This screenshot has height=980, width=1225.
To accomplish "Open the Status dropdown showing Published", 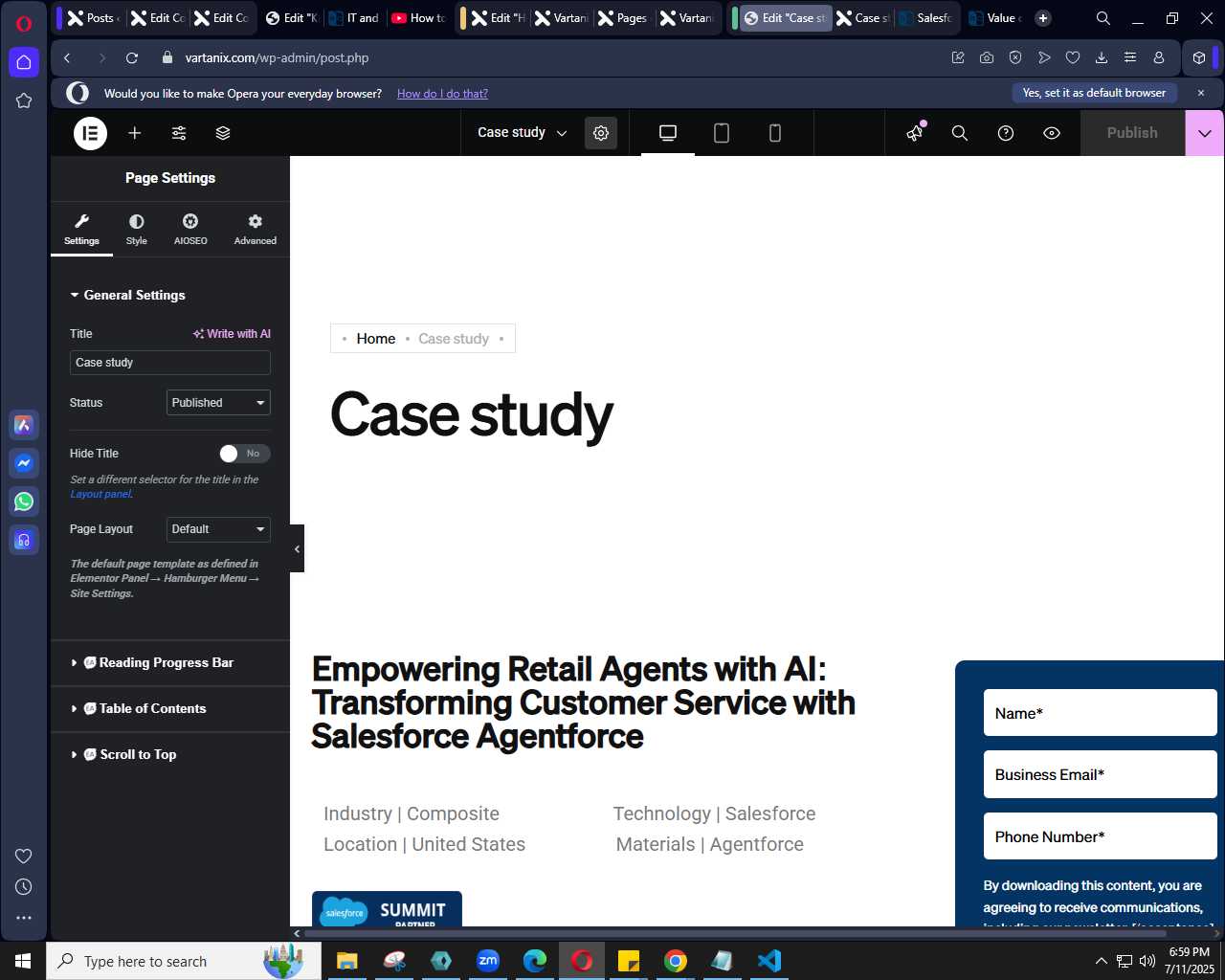I will point(218,403).
